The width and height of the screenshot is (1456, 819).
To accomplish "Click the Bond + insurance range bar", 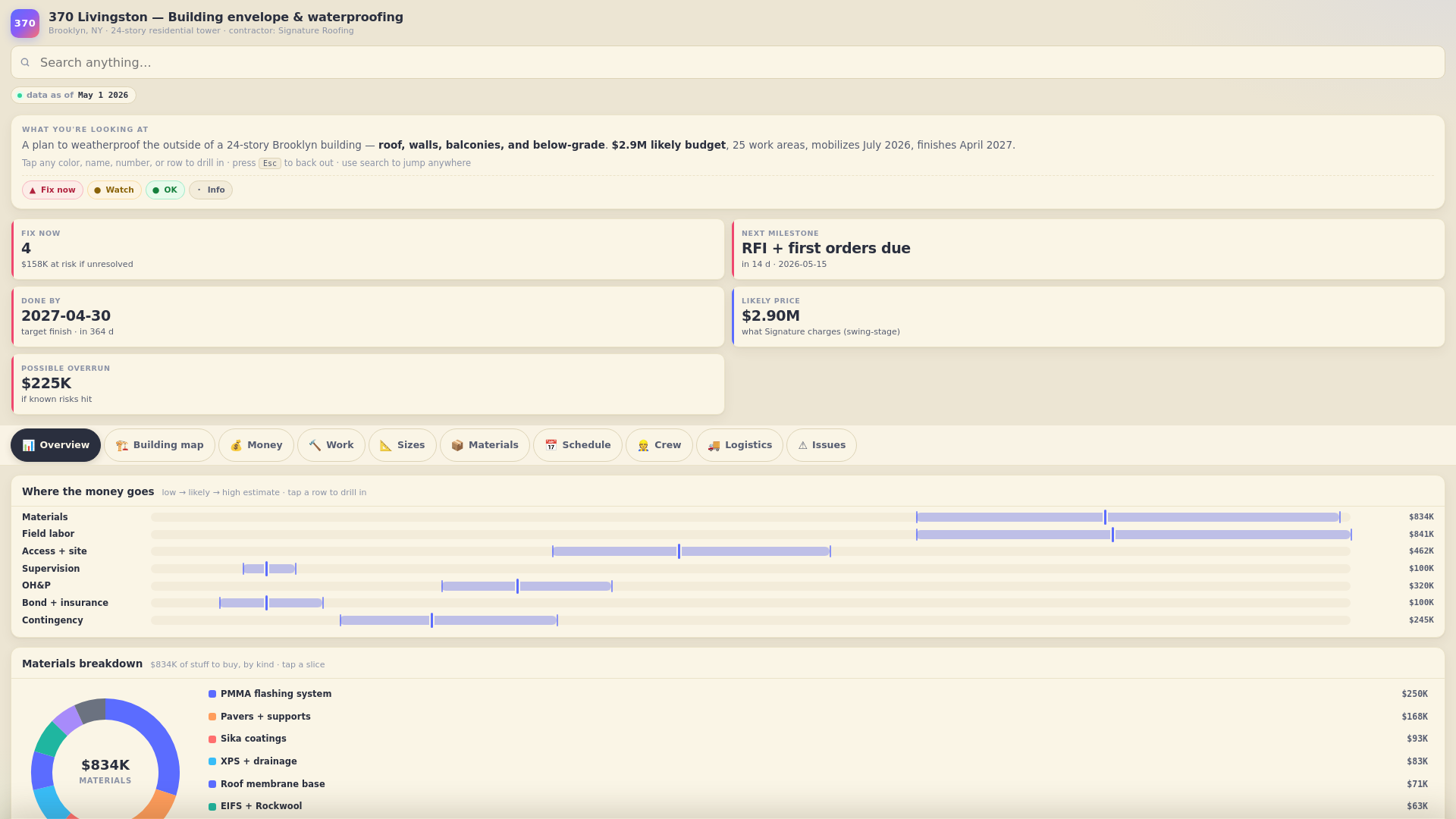I will (x=271, y=603).
